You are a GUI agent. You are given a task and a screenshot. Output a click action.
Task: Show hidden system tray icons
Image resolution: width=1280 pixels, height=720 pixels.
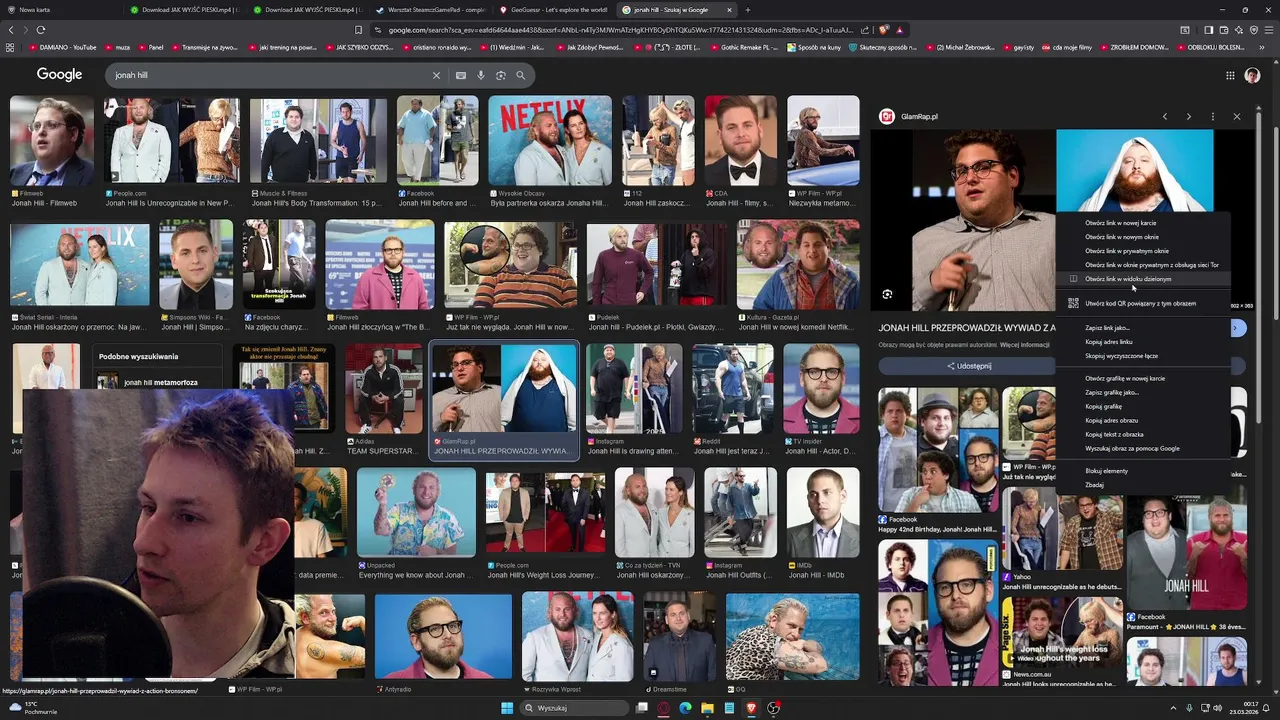(1173, 708)
